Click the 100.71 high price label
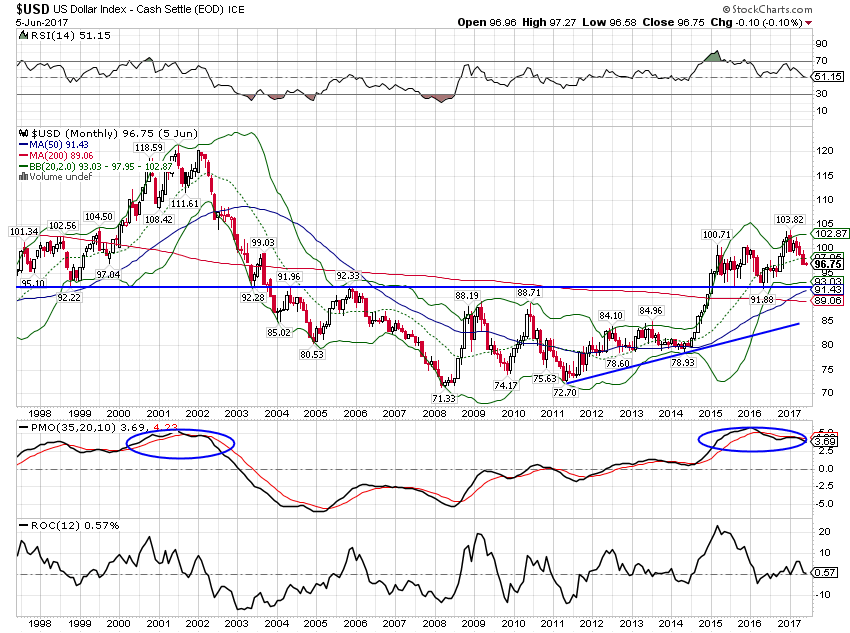This screenshot has width=850, height=633. point(717,235)
